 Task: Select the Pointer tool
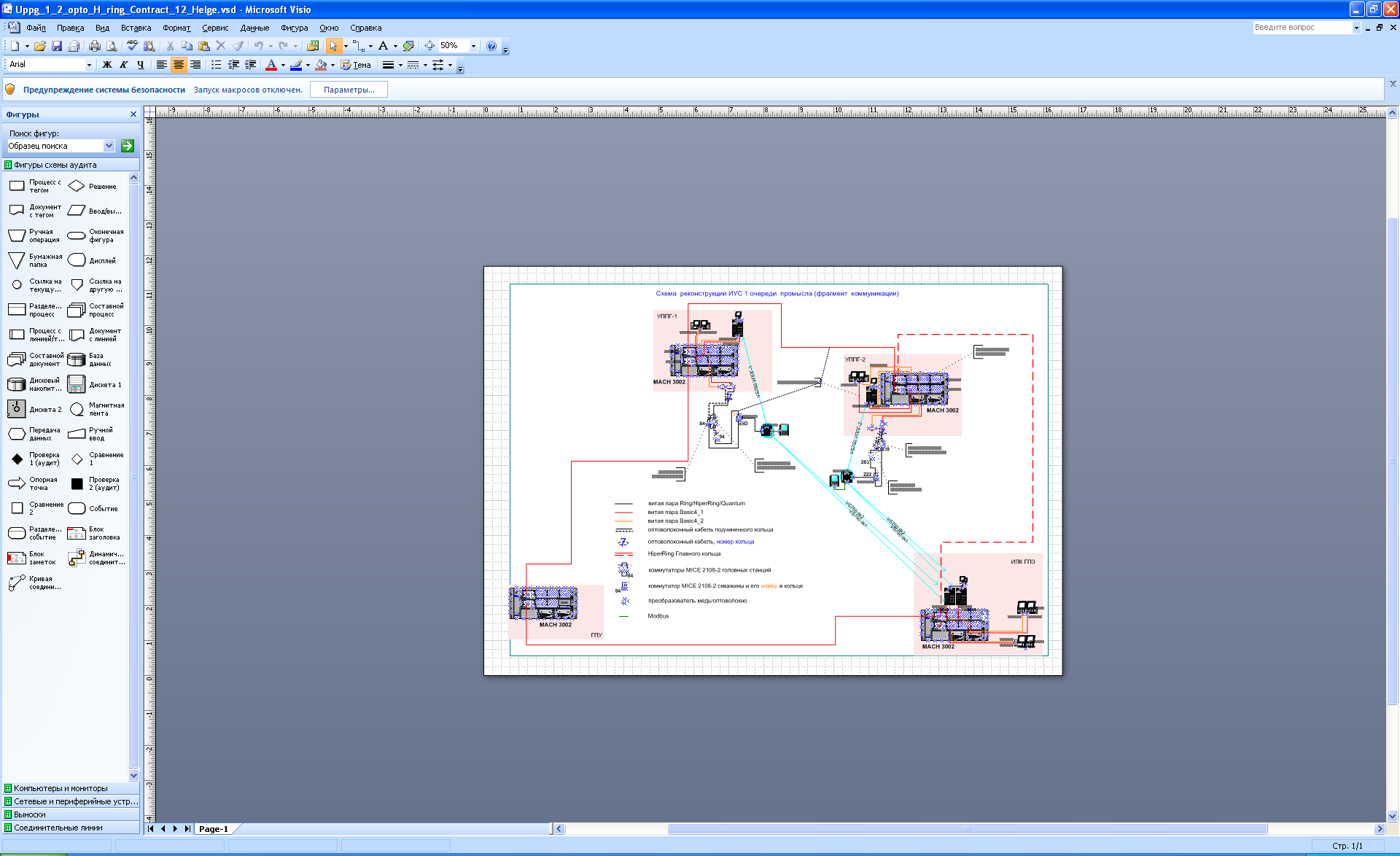tap(333, 46)
